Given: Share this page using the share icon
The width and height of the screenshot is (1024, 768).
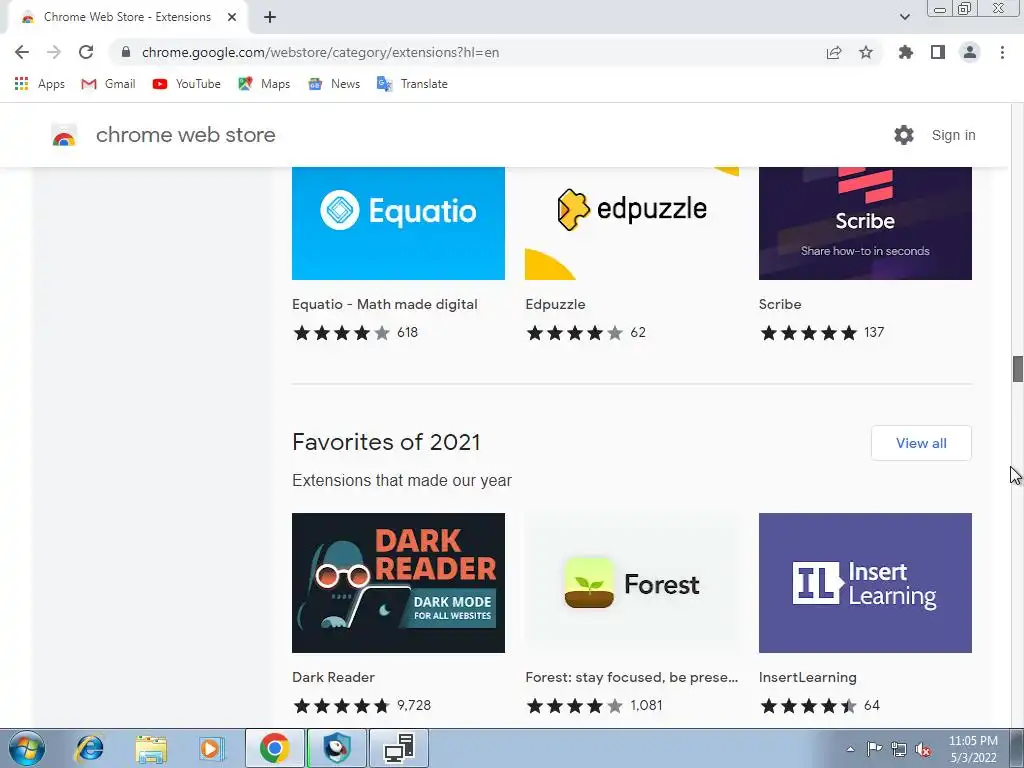Looking at the screenshot, I should tap(834, 52).
